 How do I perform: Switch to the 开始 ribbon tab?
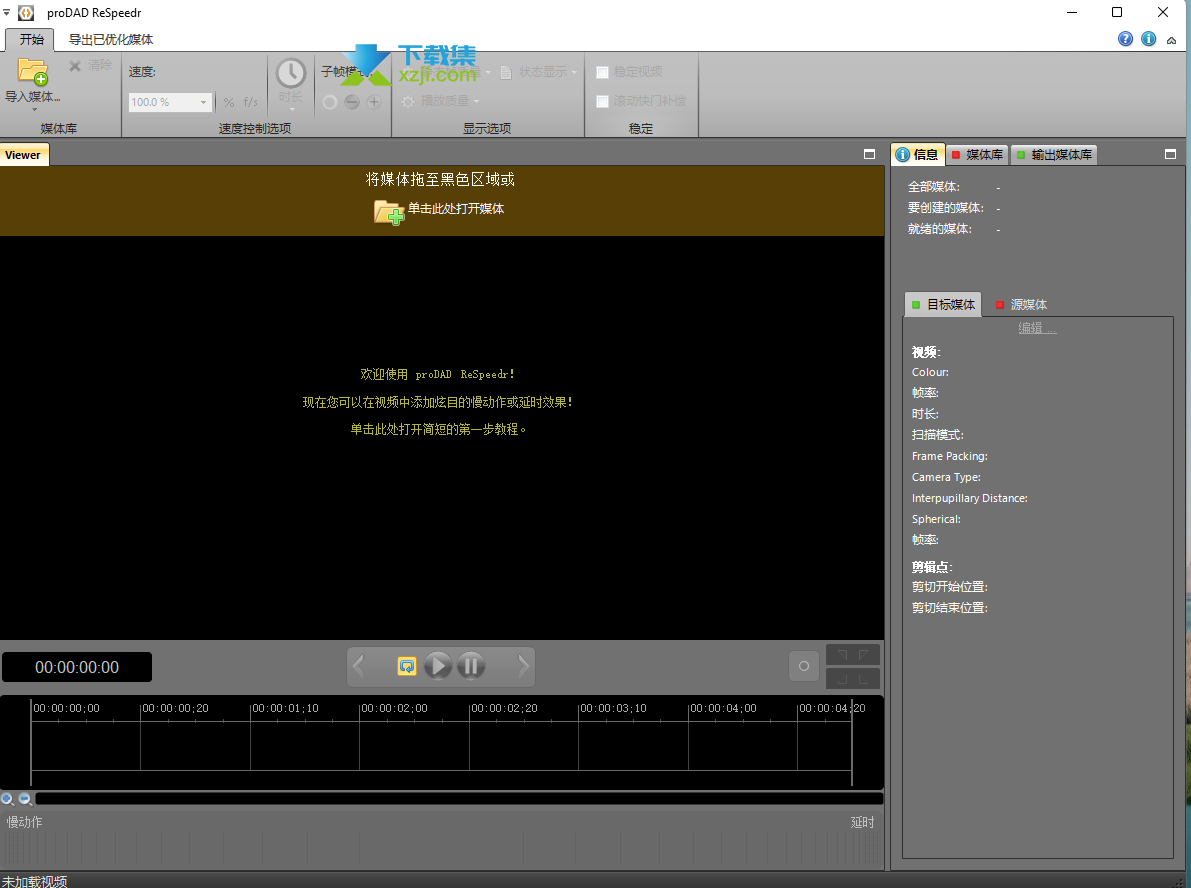(x=31, y=40)
